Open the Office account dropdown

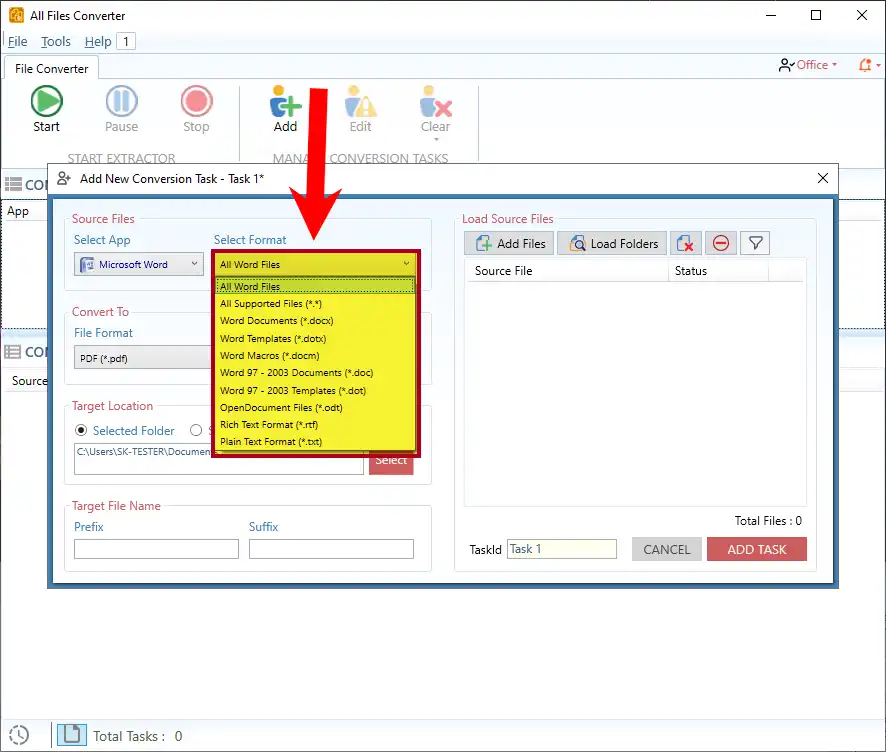808,65
